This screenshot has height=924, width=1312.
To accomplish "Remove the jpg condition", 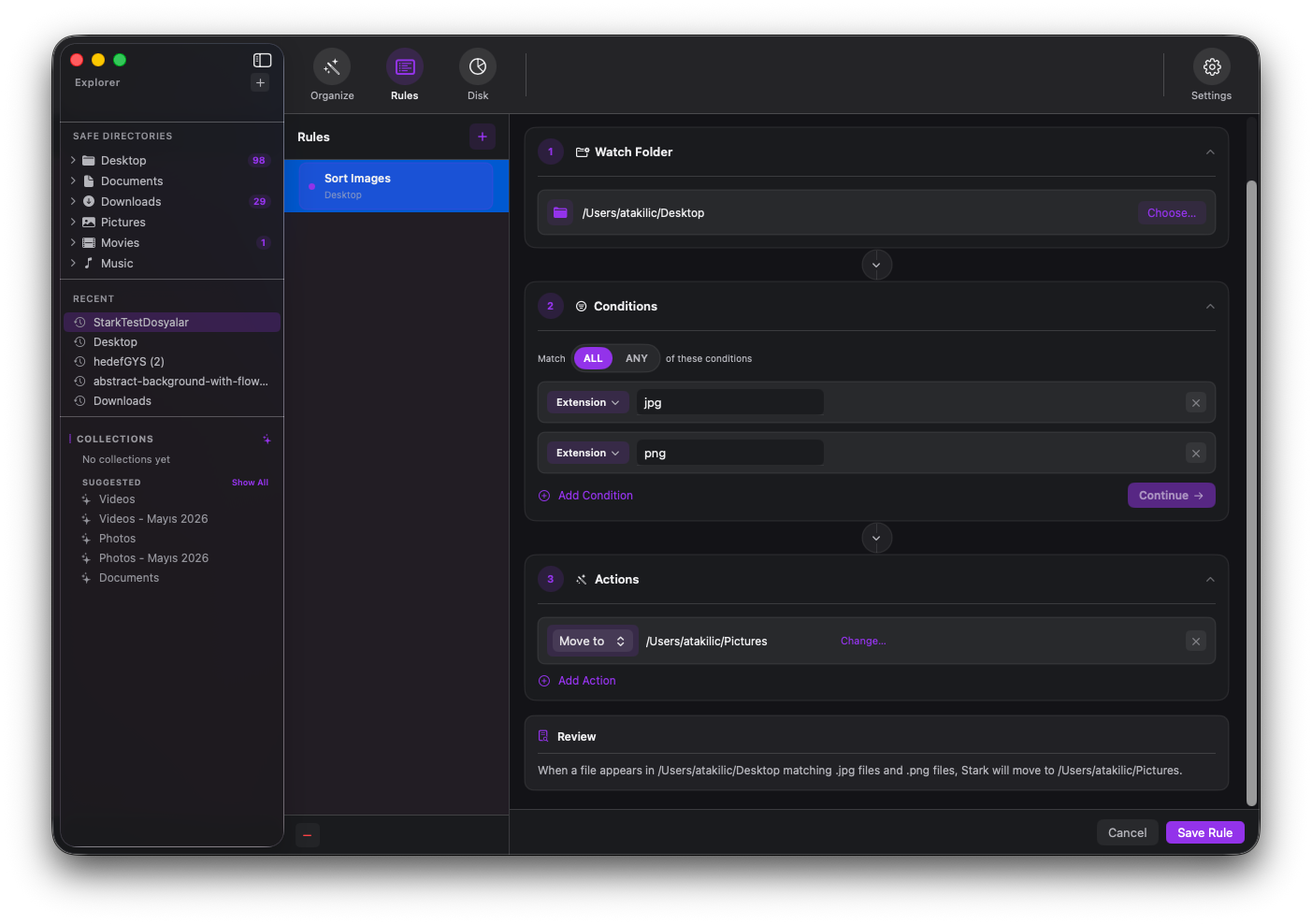I will 1196,403.
